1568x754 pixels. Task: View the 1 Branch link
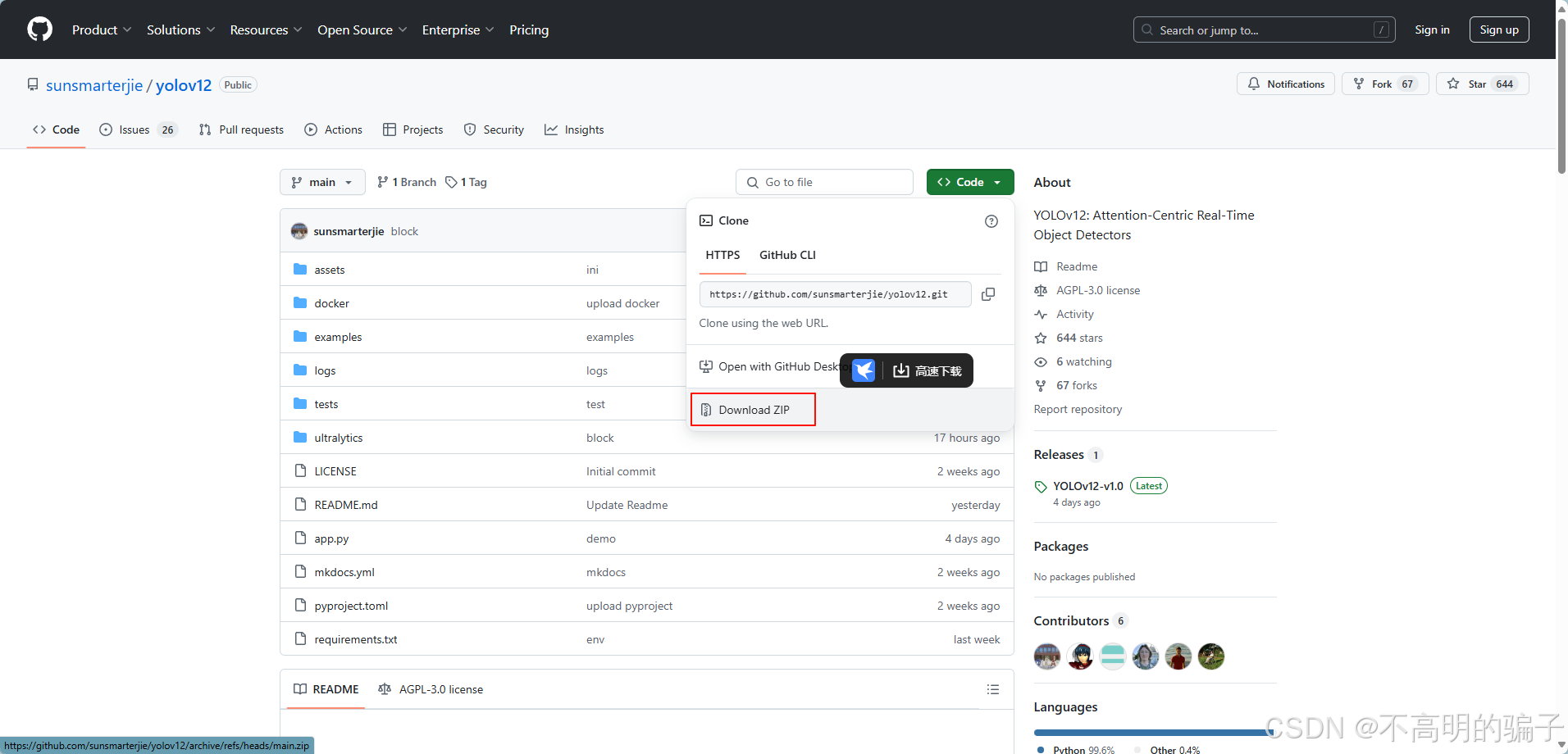(x=407, y=182)
